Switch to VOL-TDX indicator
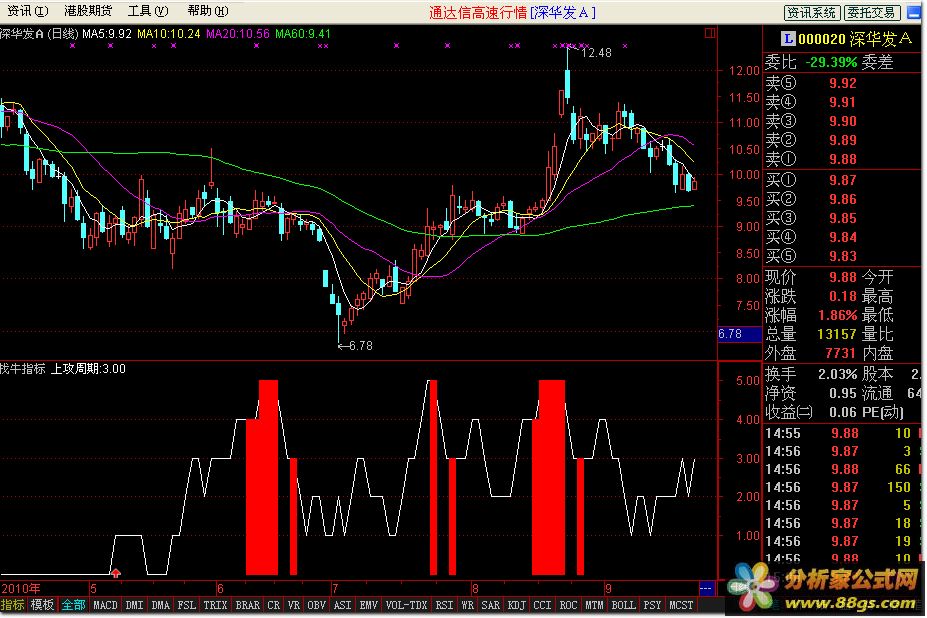The width and height of the screenshot is (927, 618). 406,605
